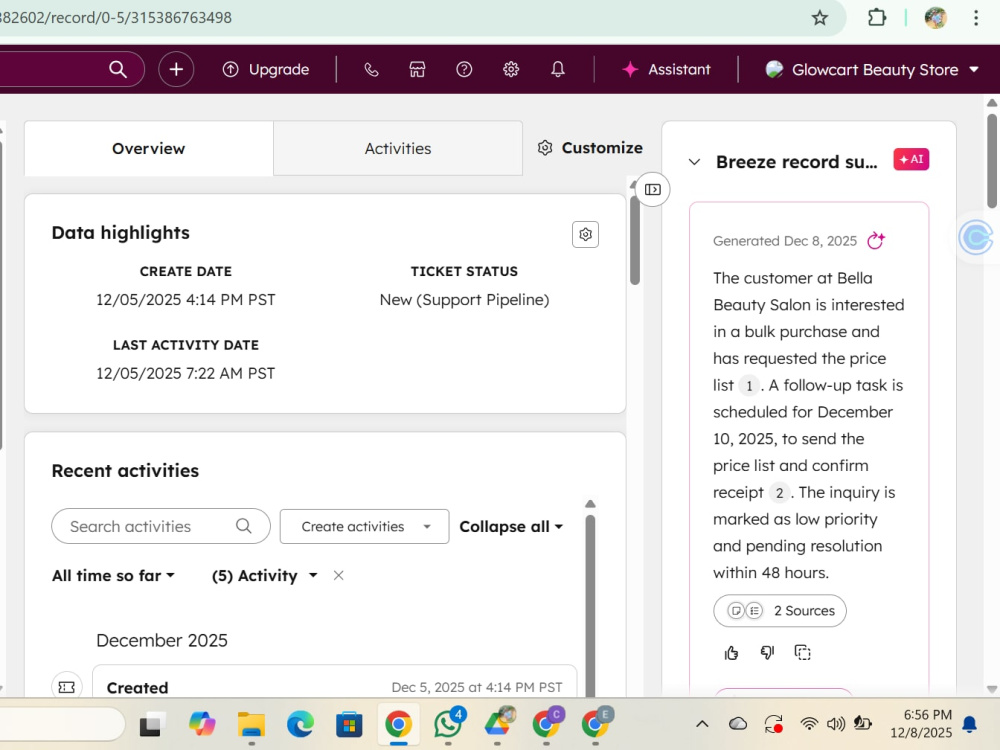Open Microsoft Store from taskbar

tap(349, 724)
